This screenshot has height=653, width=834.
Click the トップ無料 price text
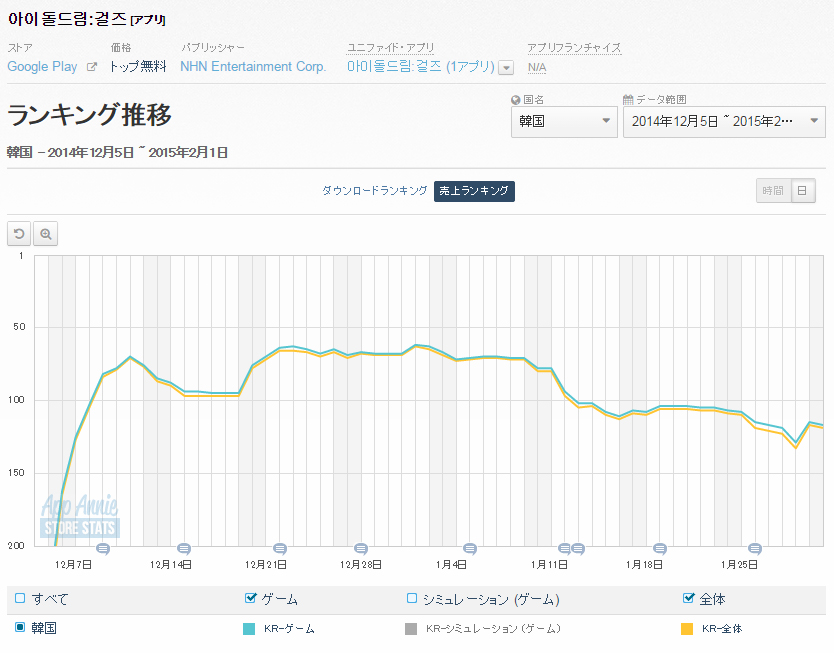(138, 67)
